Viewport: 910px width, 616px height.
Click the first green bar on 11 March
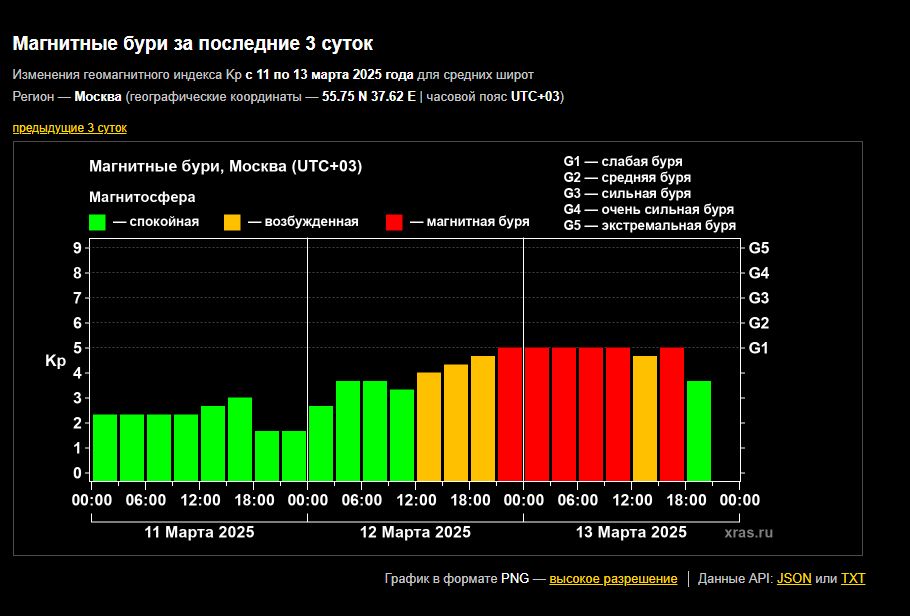point(105,447)
